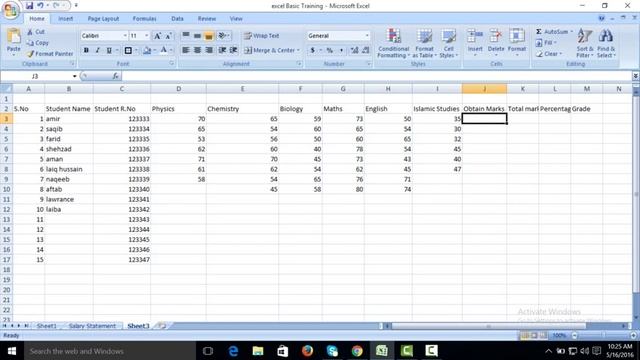Open Sheet1 worksheet tab
The image size is (640, 360).
[x=47, y=326]
